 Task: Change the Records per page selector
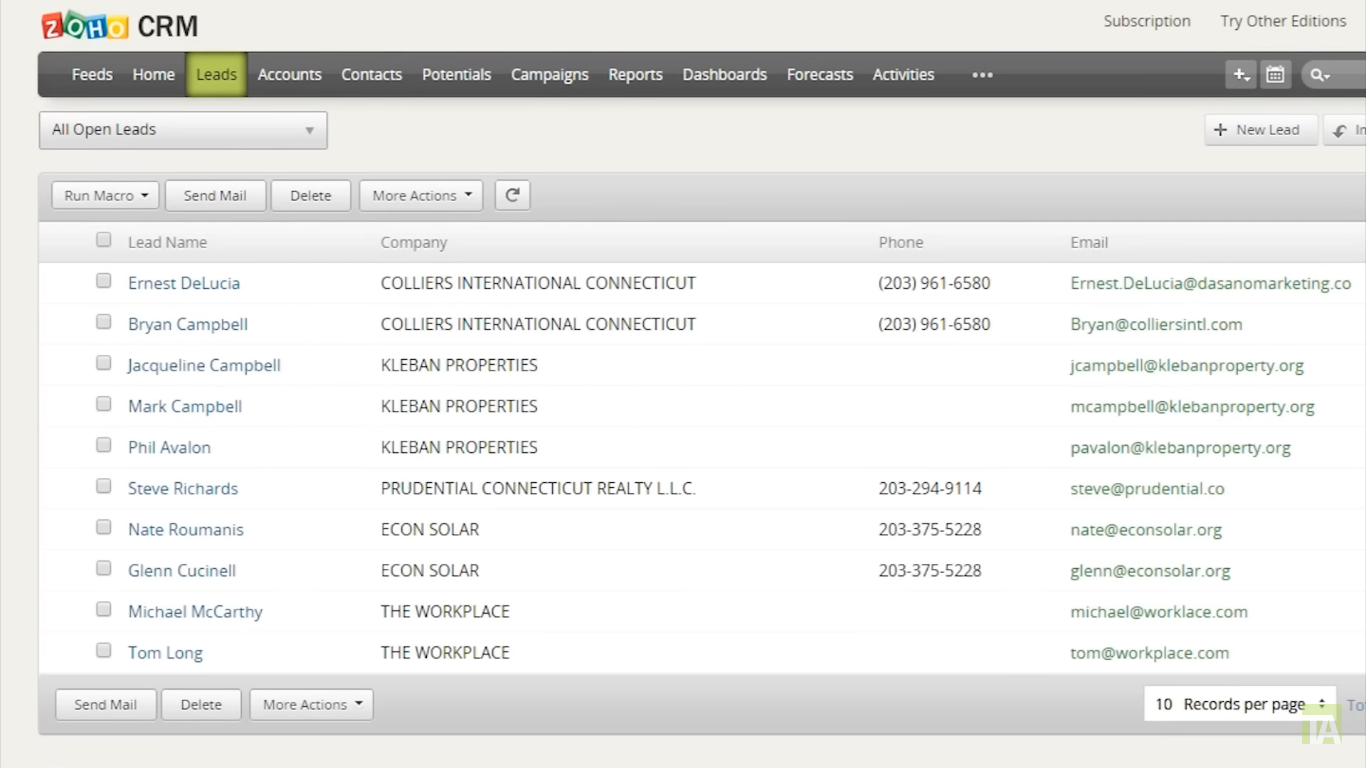point(1240,704)
